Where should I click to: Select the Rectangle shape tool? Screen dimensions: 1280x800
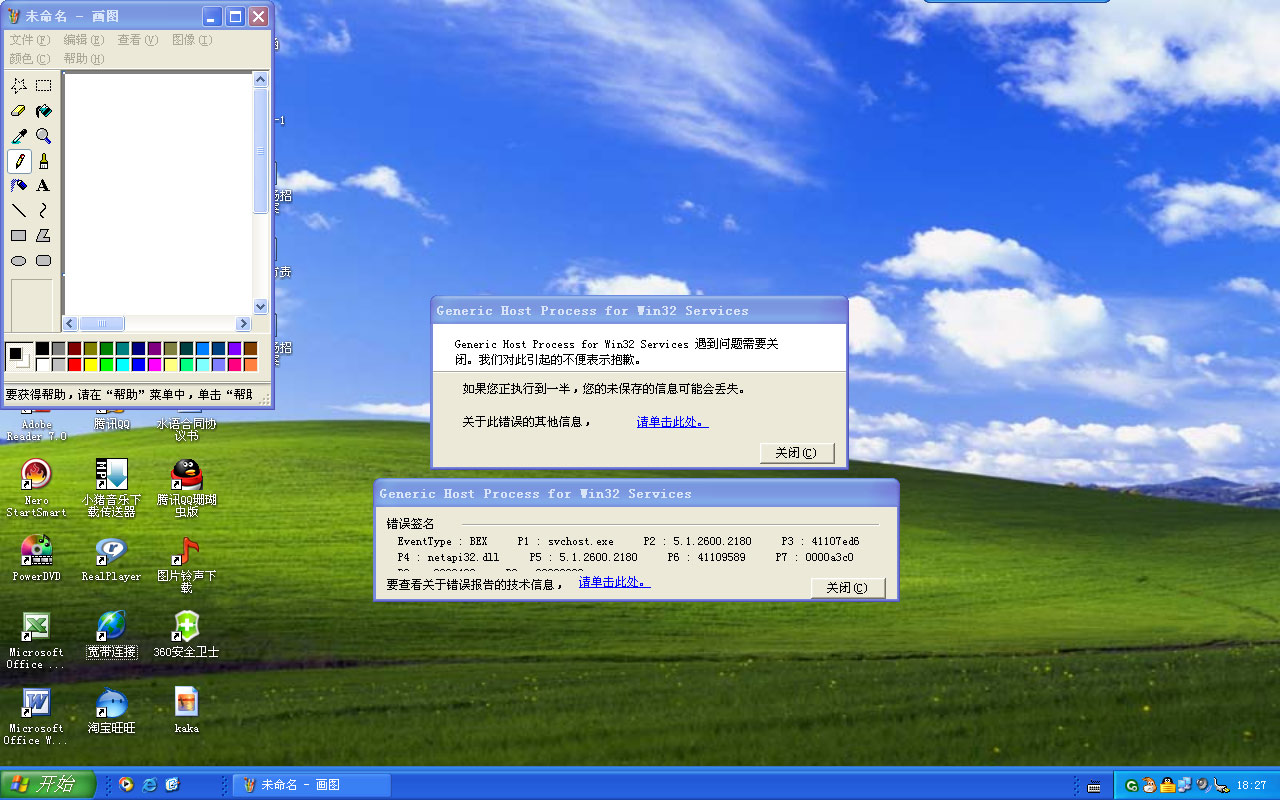click(x=19, y=236)
